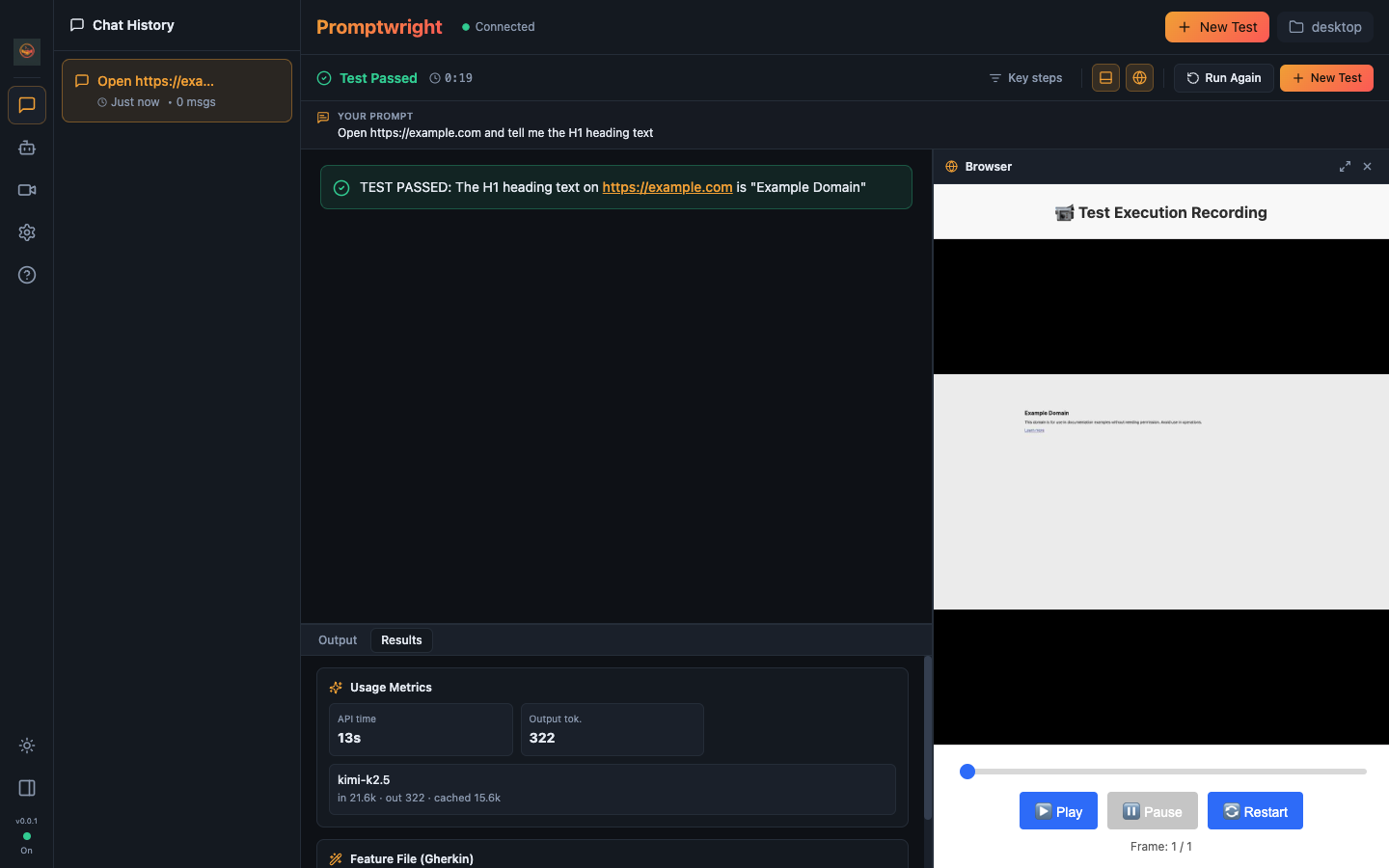This screenshot has width=1389, height=868.
Task: Click the Promptwright avatar logo in sidebar
Action: tap(27, 51)
